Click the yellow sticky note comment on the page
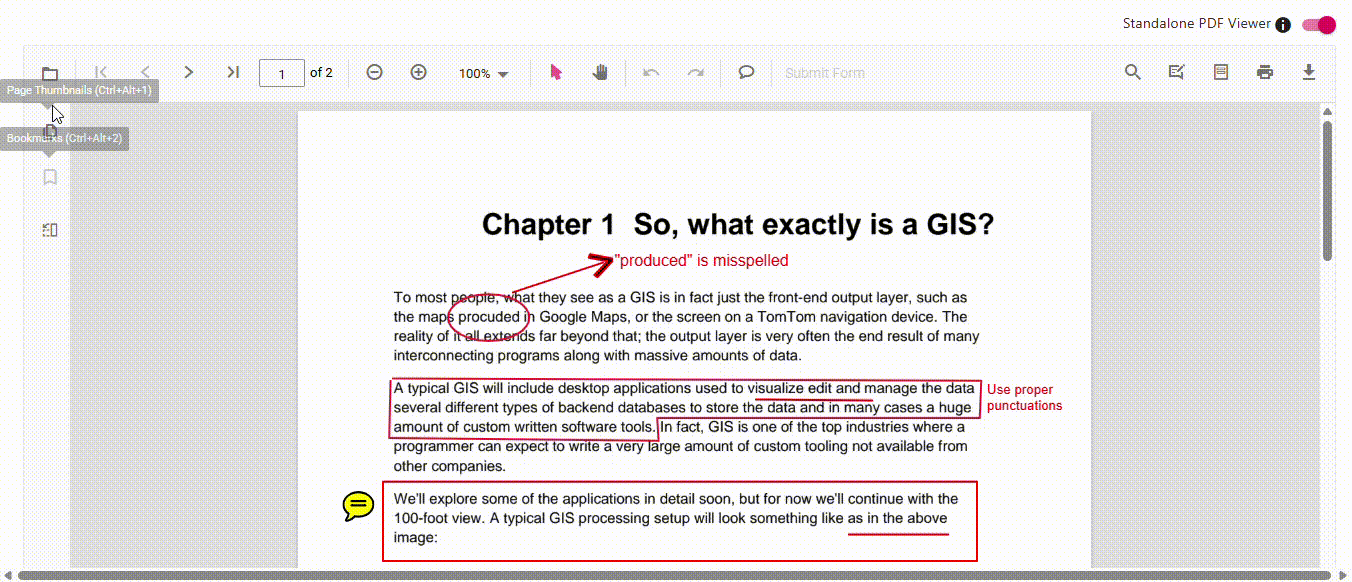 (x=357, y=506)
